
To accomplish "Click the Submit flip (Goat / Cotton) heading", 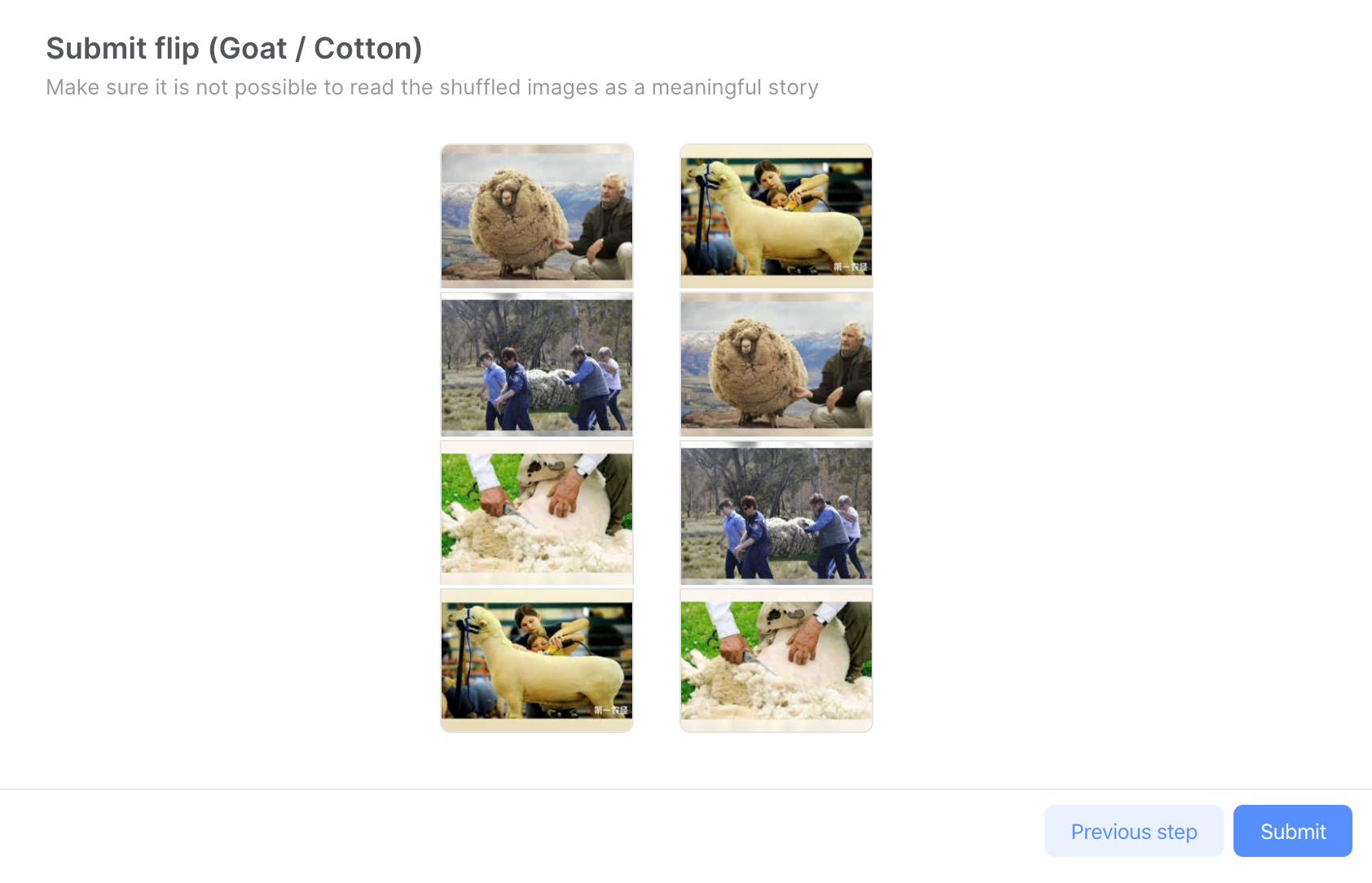I will (x=234, y=48).
